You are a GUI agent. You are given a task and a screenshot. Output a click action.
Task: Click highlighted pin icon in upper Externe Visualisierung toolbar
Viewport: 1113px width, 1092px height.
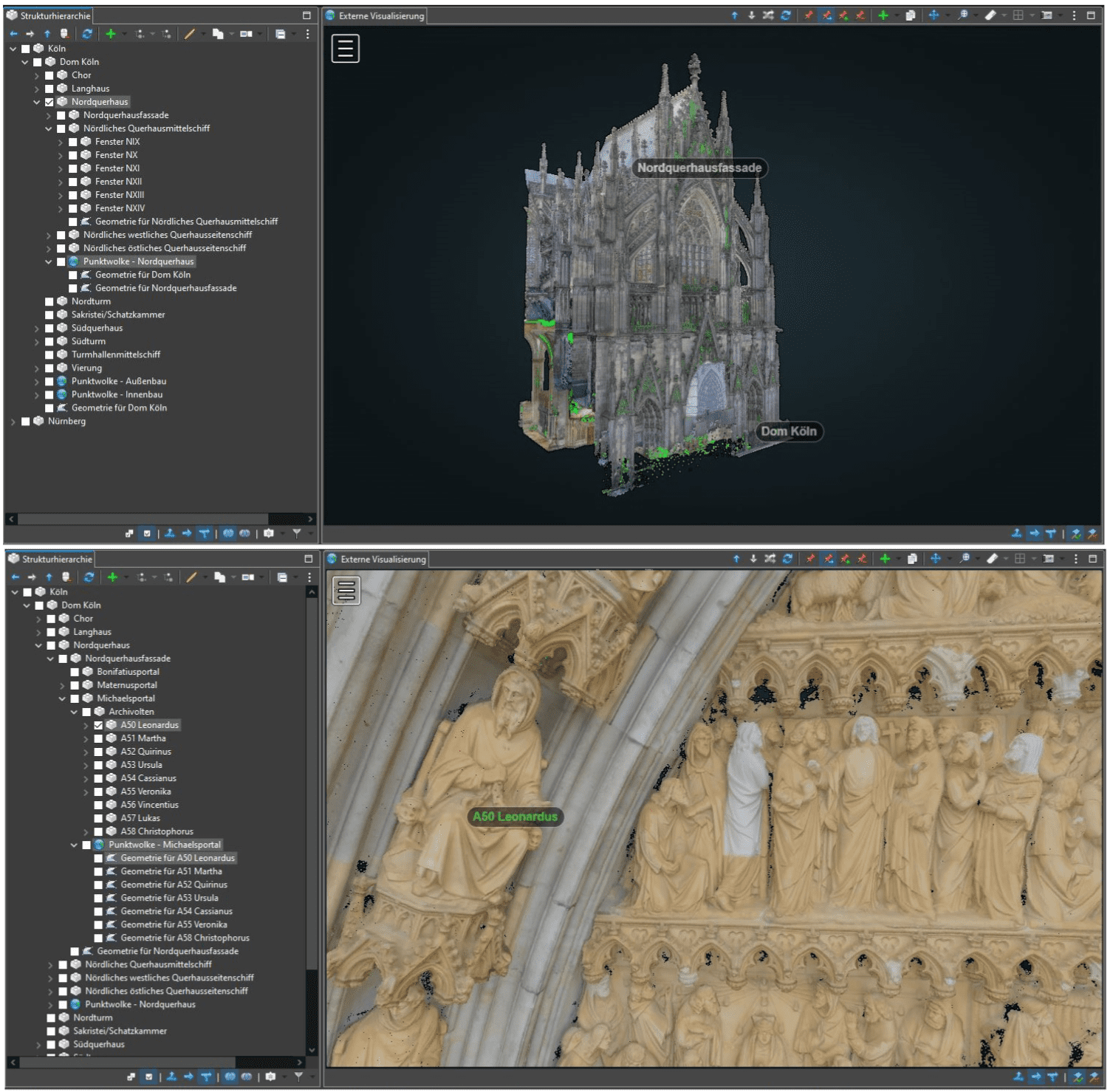826,16
